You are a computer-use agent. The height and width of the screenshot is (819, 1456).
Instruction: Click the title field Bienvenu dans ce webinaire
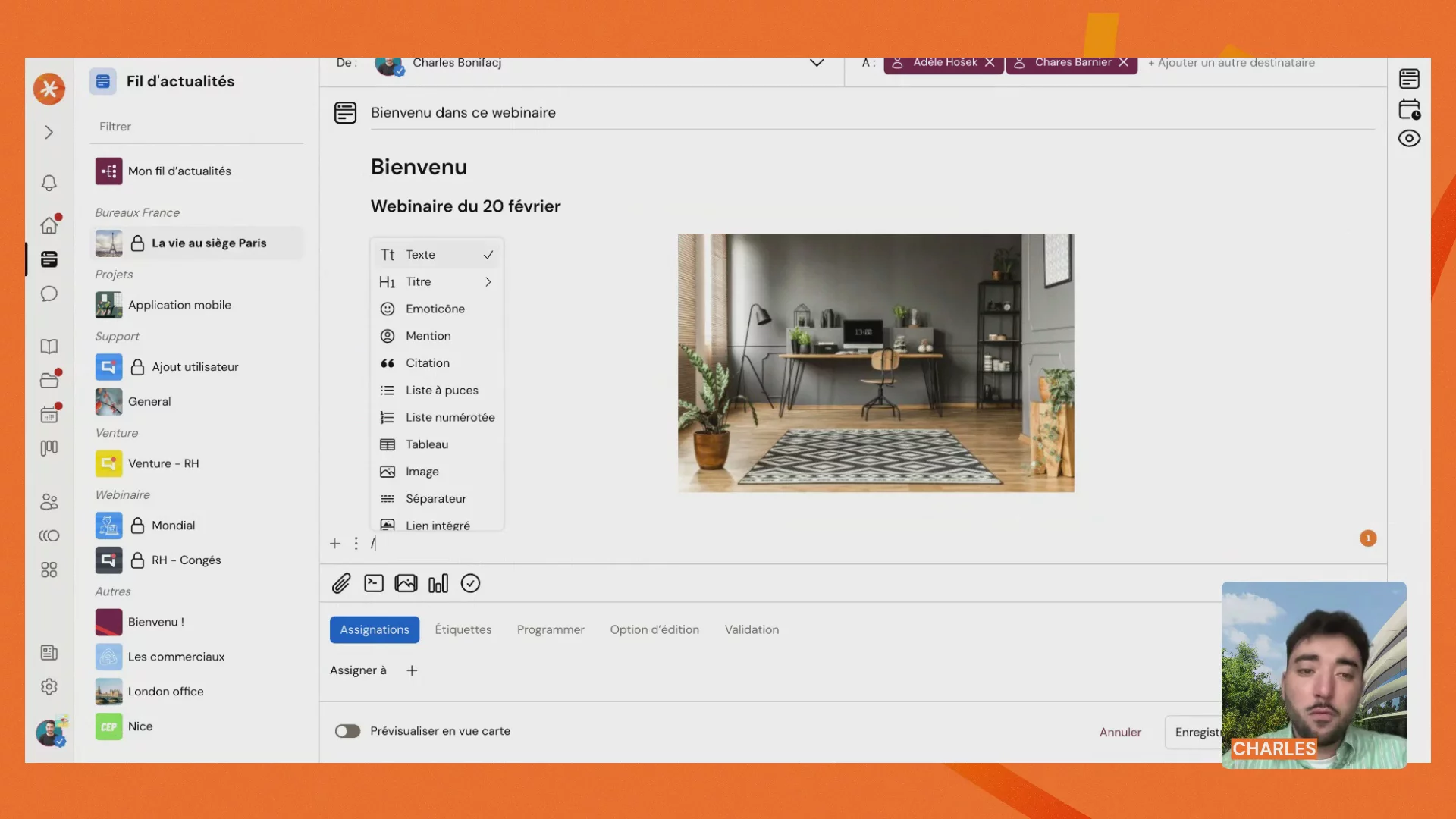click(872, 113)
